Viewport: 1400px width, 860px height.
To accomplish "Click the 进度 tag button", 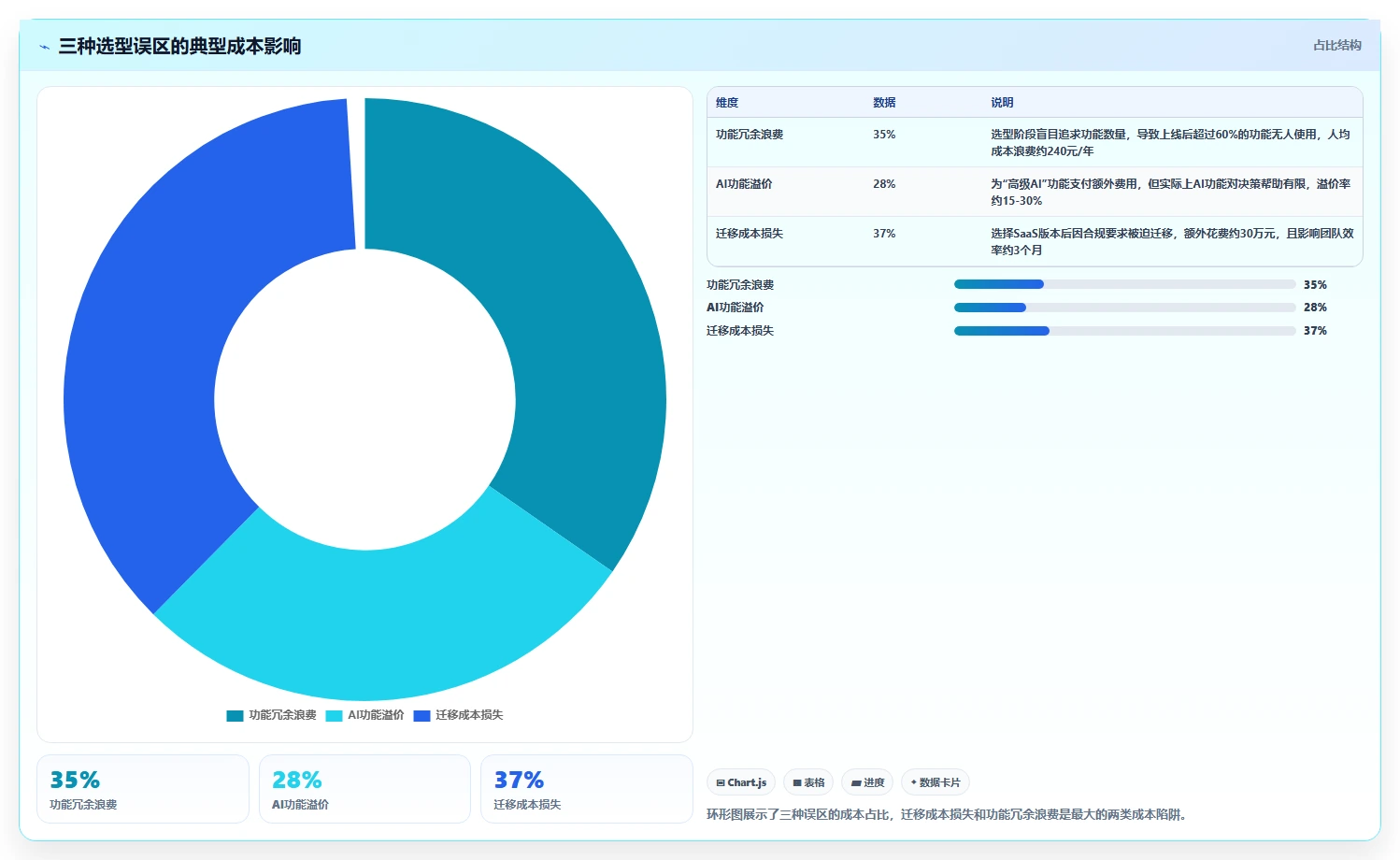I will tap(867, 782).
